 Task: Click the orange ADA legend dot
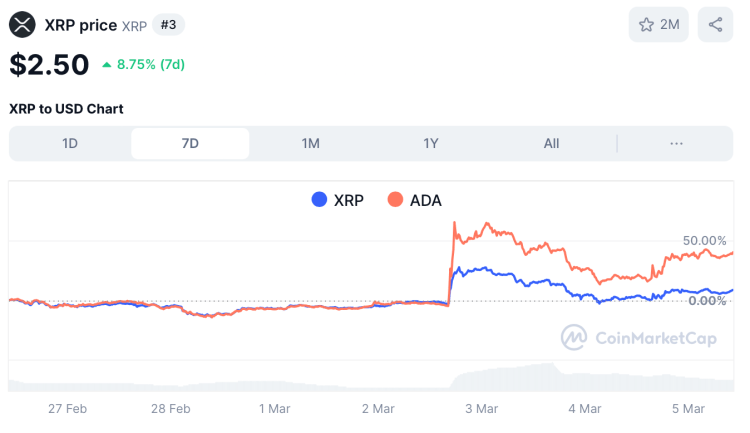[394, 200]
